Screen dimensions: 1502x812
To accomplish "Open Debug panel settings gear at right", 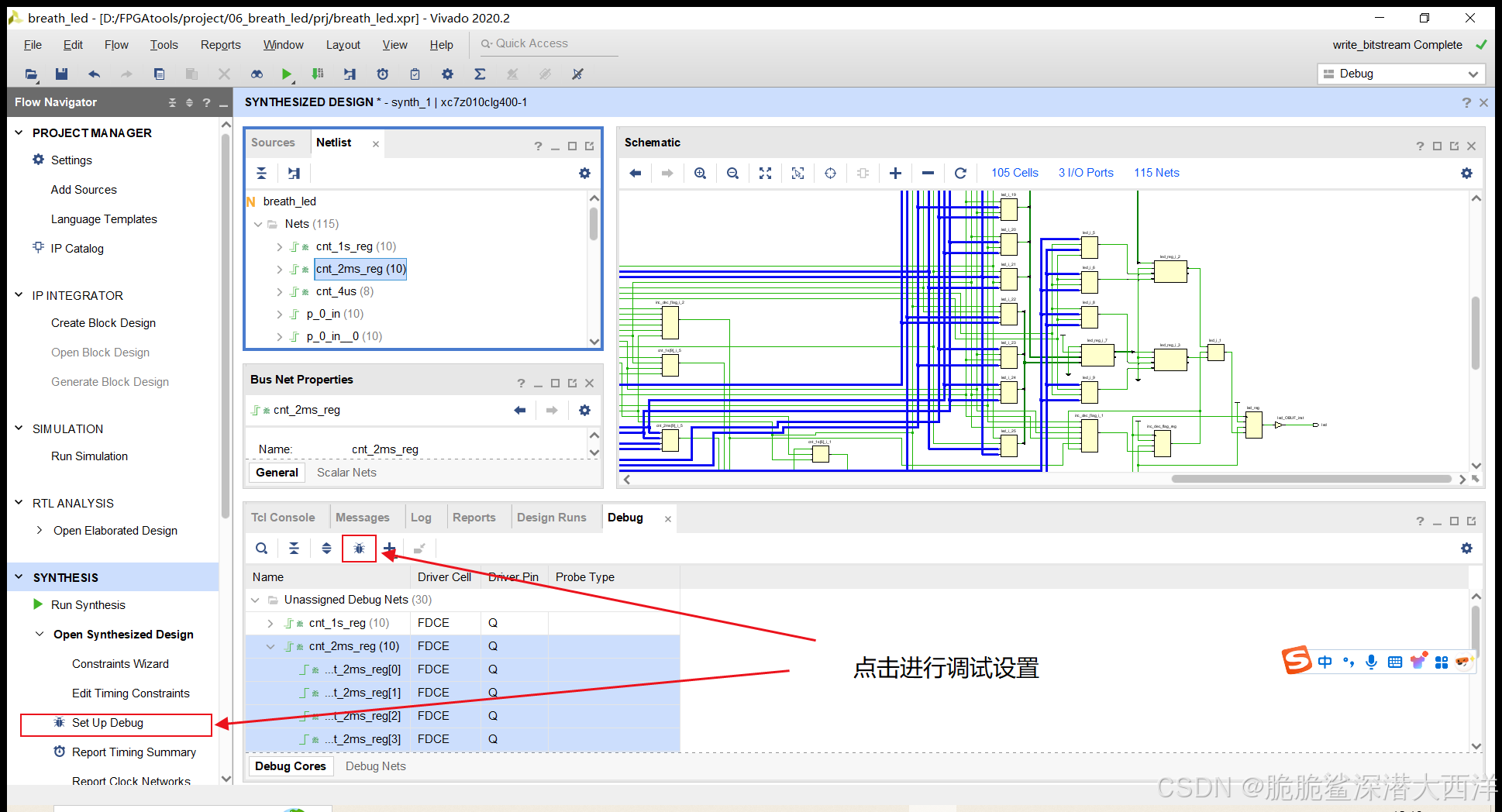I will tap(1466, 548).
